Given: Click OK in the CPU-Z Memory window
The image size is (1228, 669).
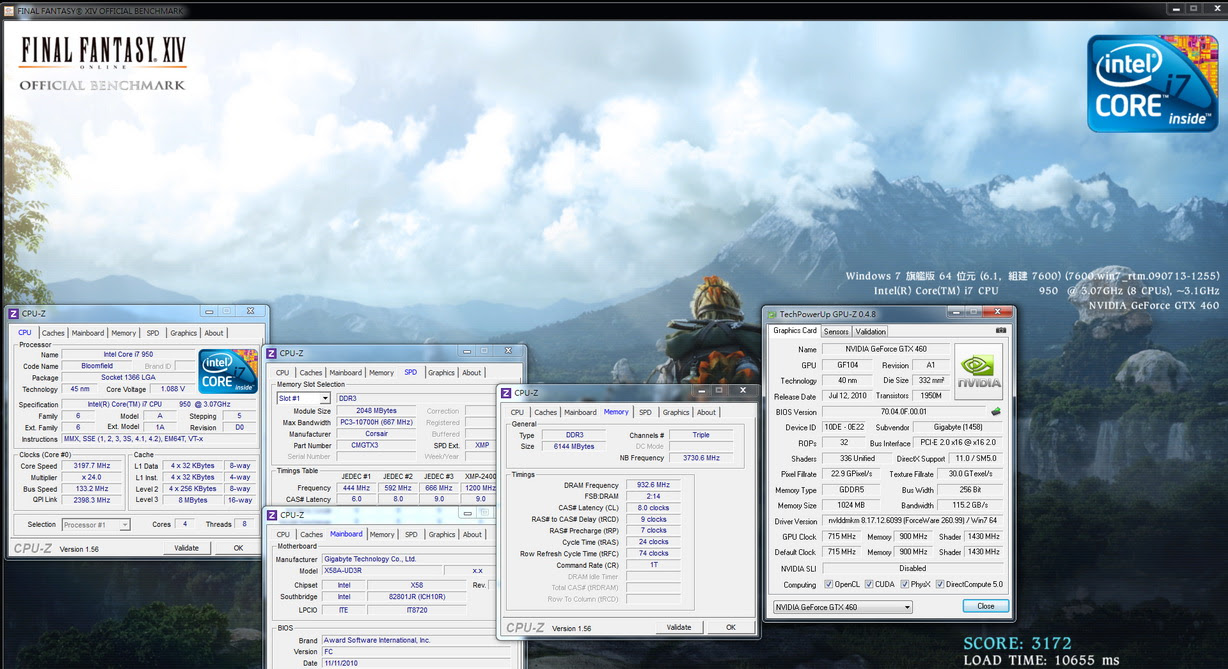Looking at the screenshot, I should click(730, 627).
